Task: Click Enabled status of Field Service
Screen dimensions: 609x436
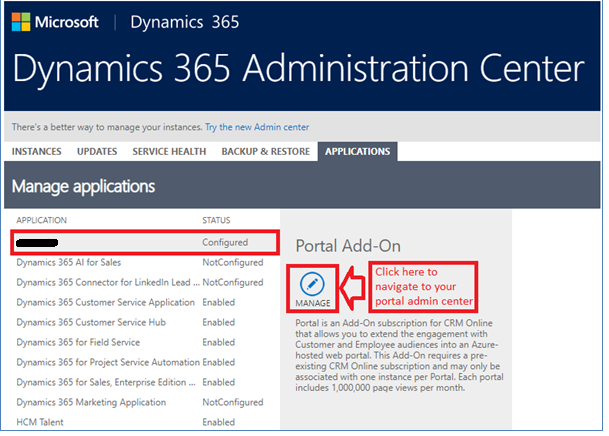Action: tap(219, 342)
